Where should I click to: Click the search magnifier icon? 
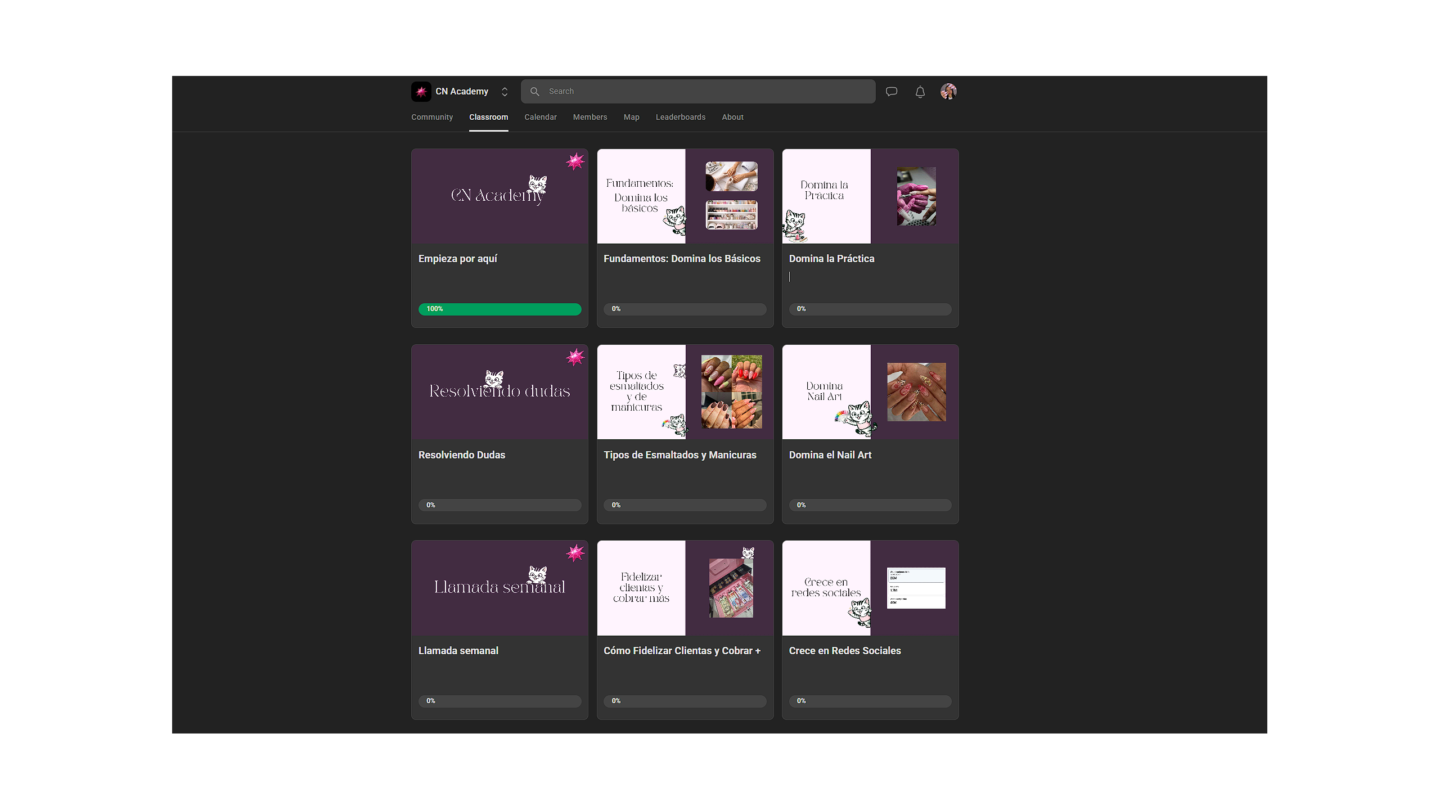pos(535,91)
